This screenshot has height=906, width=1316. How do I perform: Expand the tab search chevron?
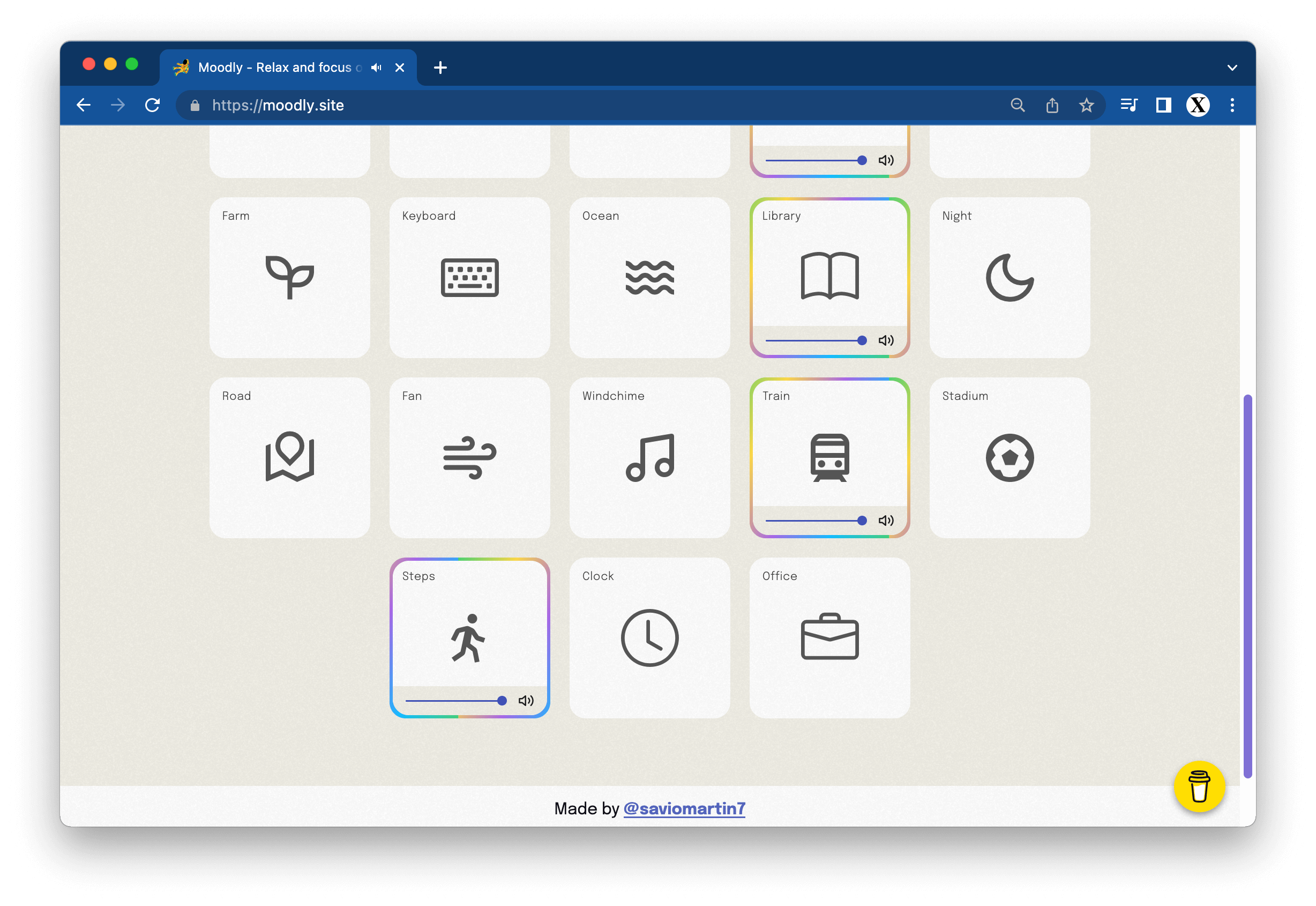pos(1231,68)
